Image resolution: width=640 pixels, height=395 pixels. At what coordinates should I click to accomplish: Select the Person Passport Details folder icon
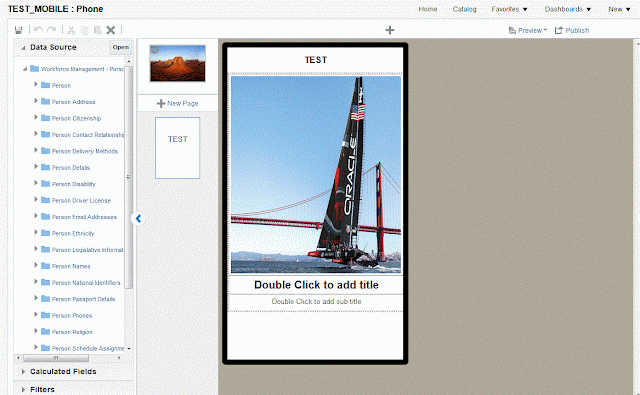45,299
